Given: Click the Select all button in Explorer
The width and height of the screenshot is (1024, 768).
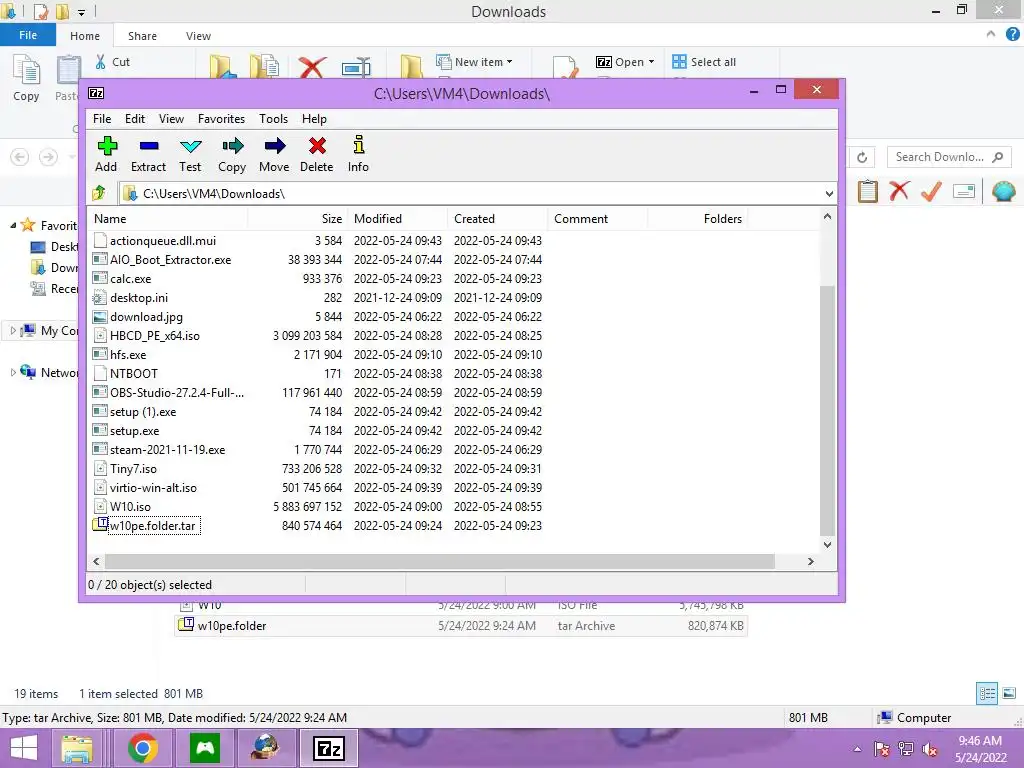Looking at the screenshot, I should coord(704,62).
